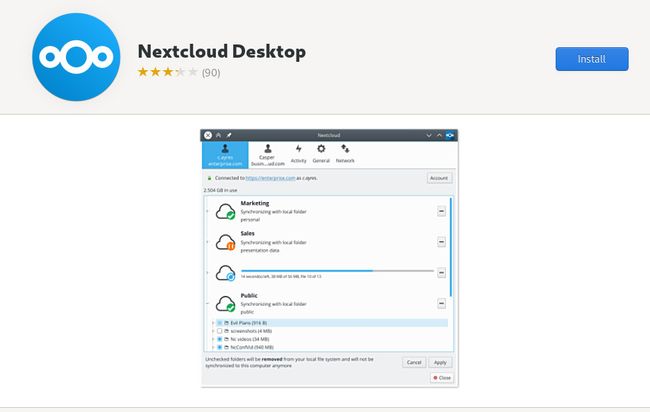
Task: Click the titlebar home-style icon in Nextcloud window
Action: point(218,135)
